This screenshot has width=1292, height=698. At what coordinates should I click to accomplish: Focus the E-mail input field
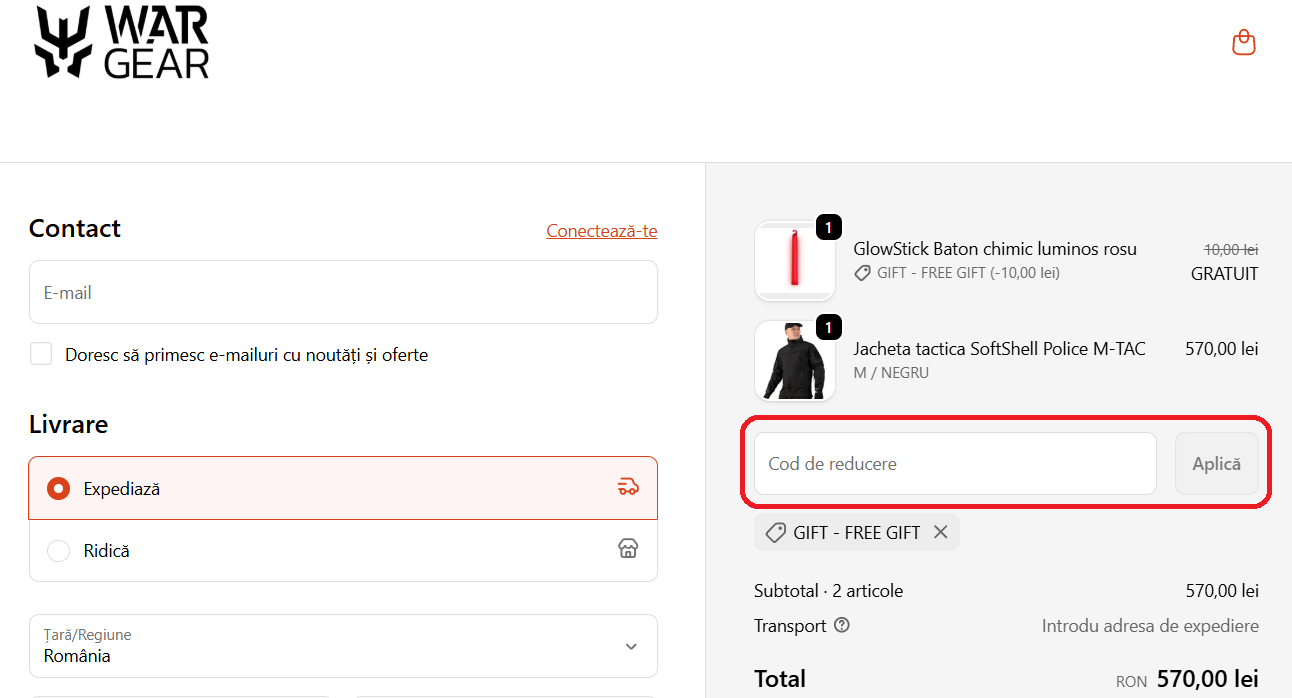343,292
